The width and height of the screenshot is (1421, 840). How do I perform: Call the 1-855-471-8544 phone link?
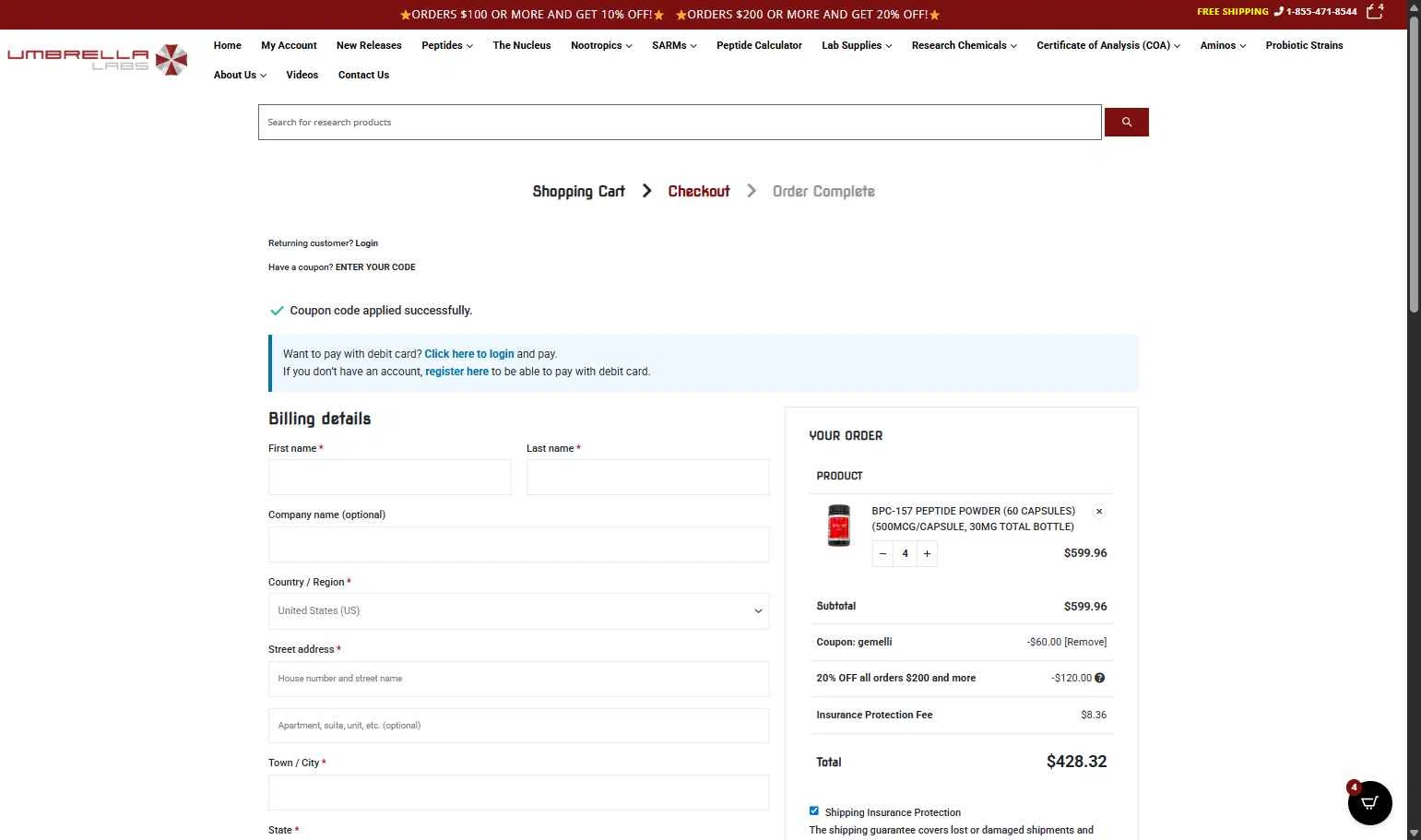(x=1315, y=11)
